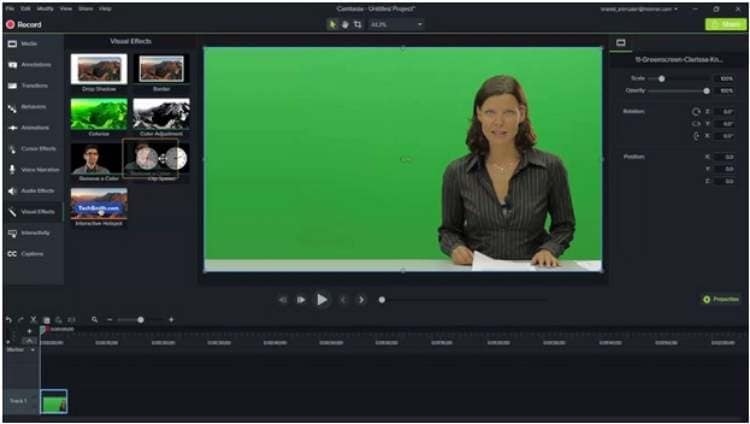The height and width of the screenshot is (424, 750).
Task: Click the Cut scissors icon
Action: (33, 320)
